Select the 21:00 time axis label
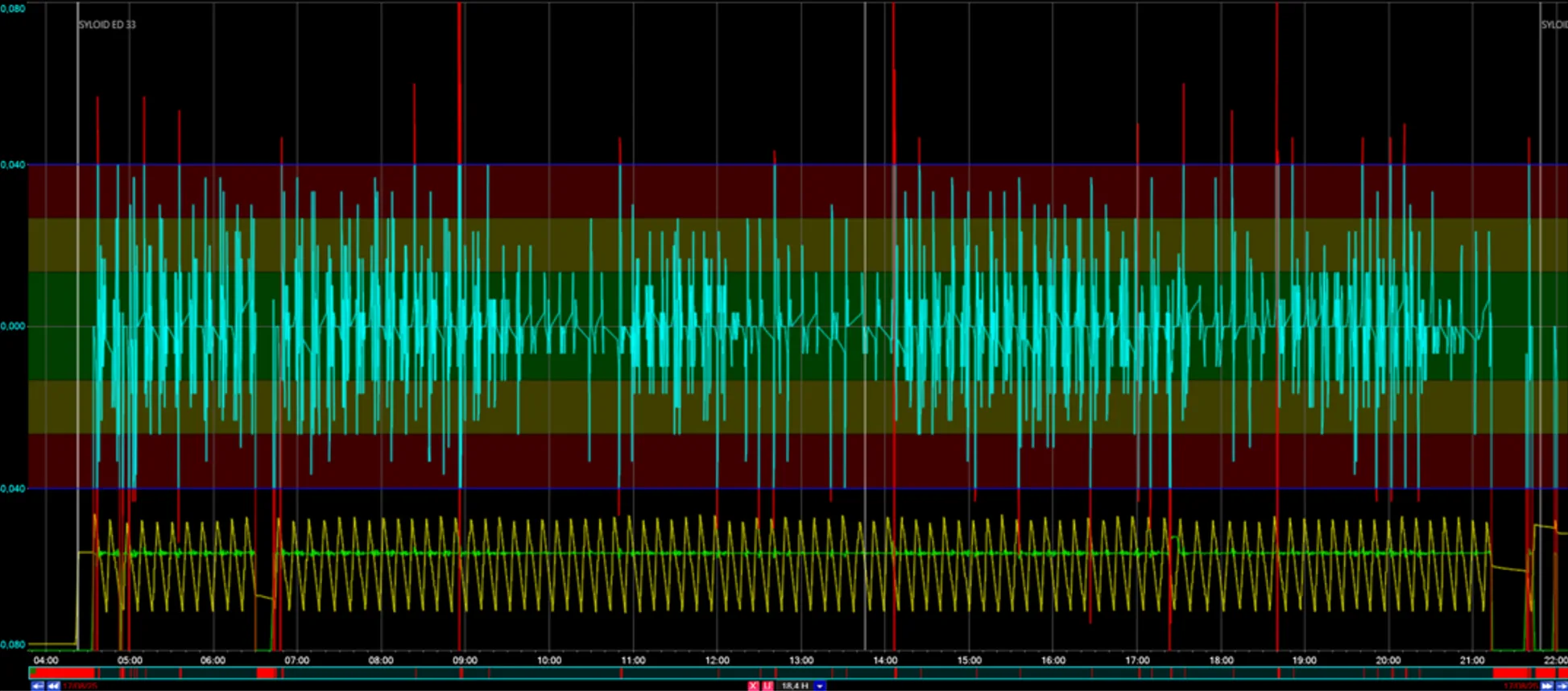This screenshot has width=1568, height=691. (1472, 660)
